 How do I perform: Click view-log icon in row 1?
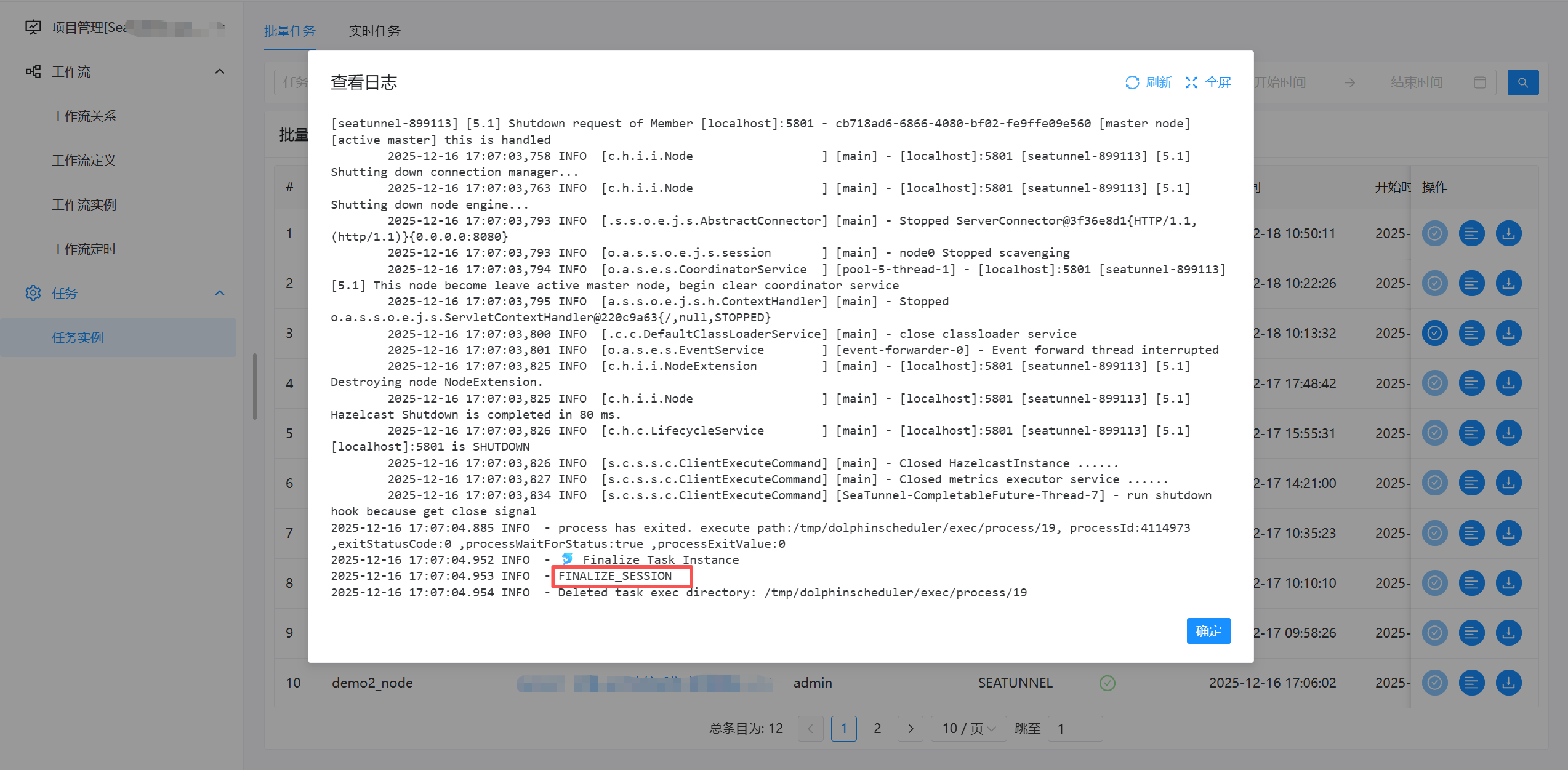coord(1471,233)
